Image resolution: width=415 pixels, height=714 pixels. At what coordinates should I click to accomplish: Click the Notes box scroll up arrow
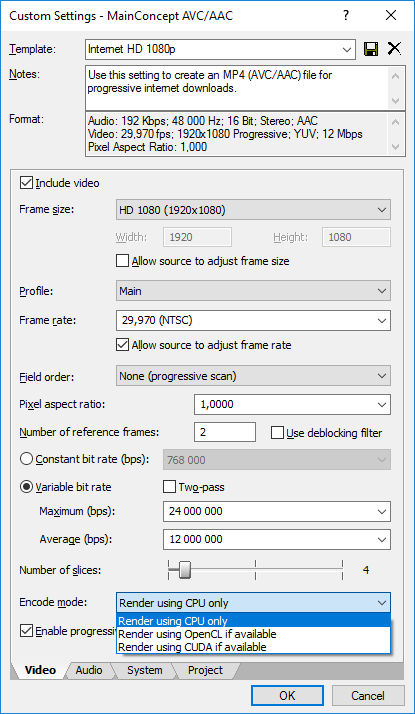[396, 76]
